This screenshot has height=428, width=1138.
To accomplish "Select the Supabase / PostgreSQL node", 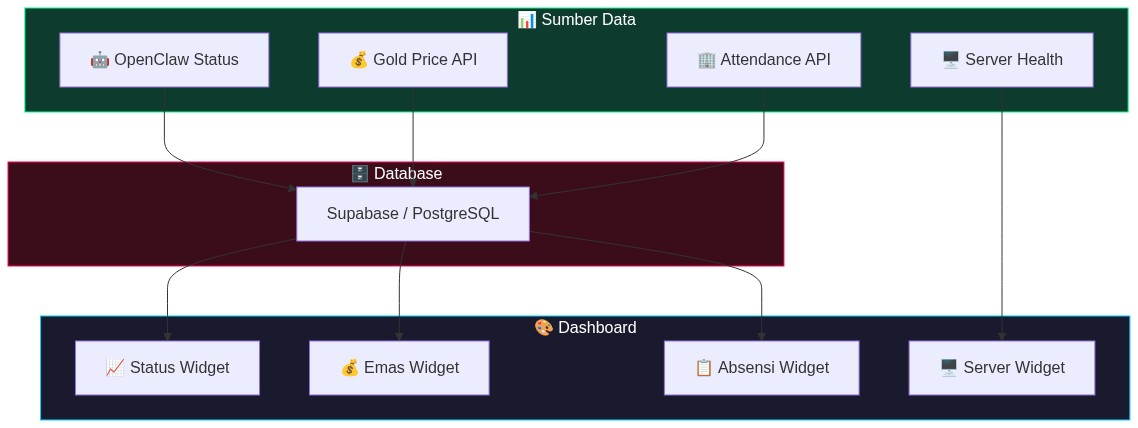I will click(412, 214).
